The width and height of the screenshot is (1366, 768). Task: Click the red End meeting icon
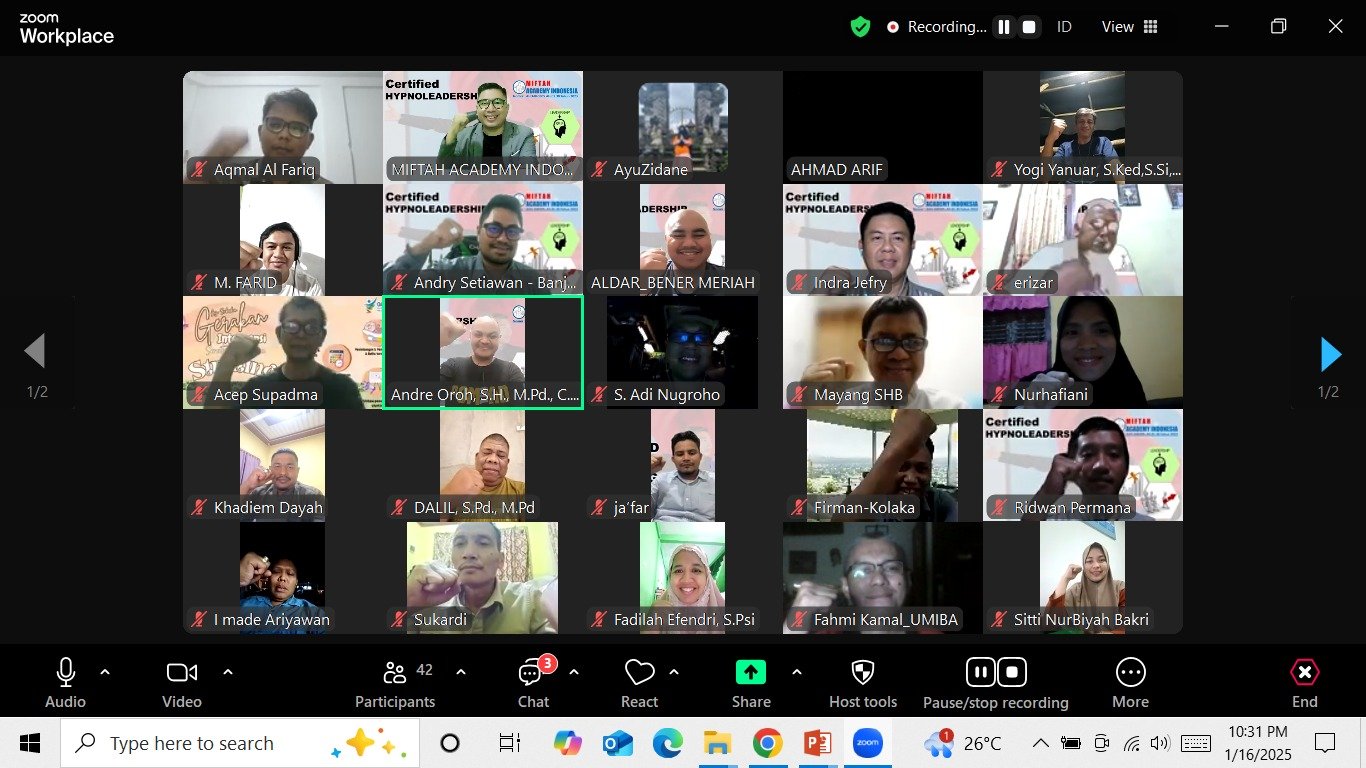[1304, 672]
